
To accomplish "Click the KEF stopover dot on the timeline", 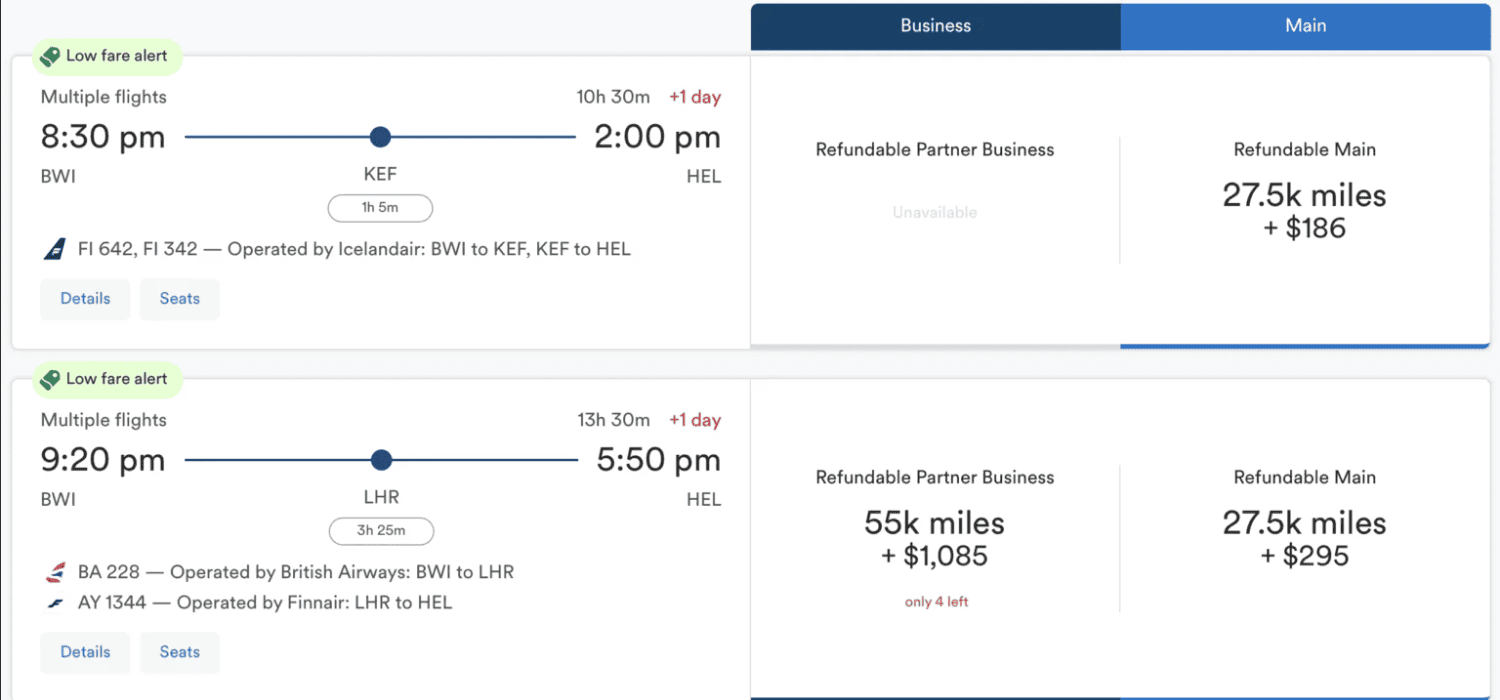I will (380, 136).
